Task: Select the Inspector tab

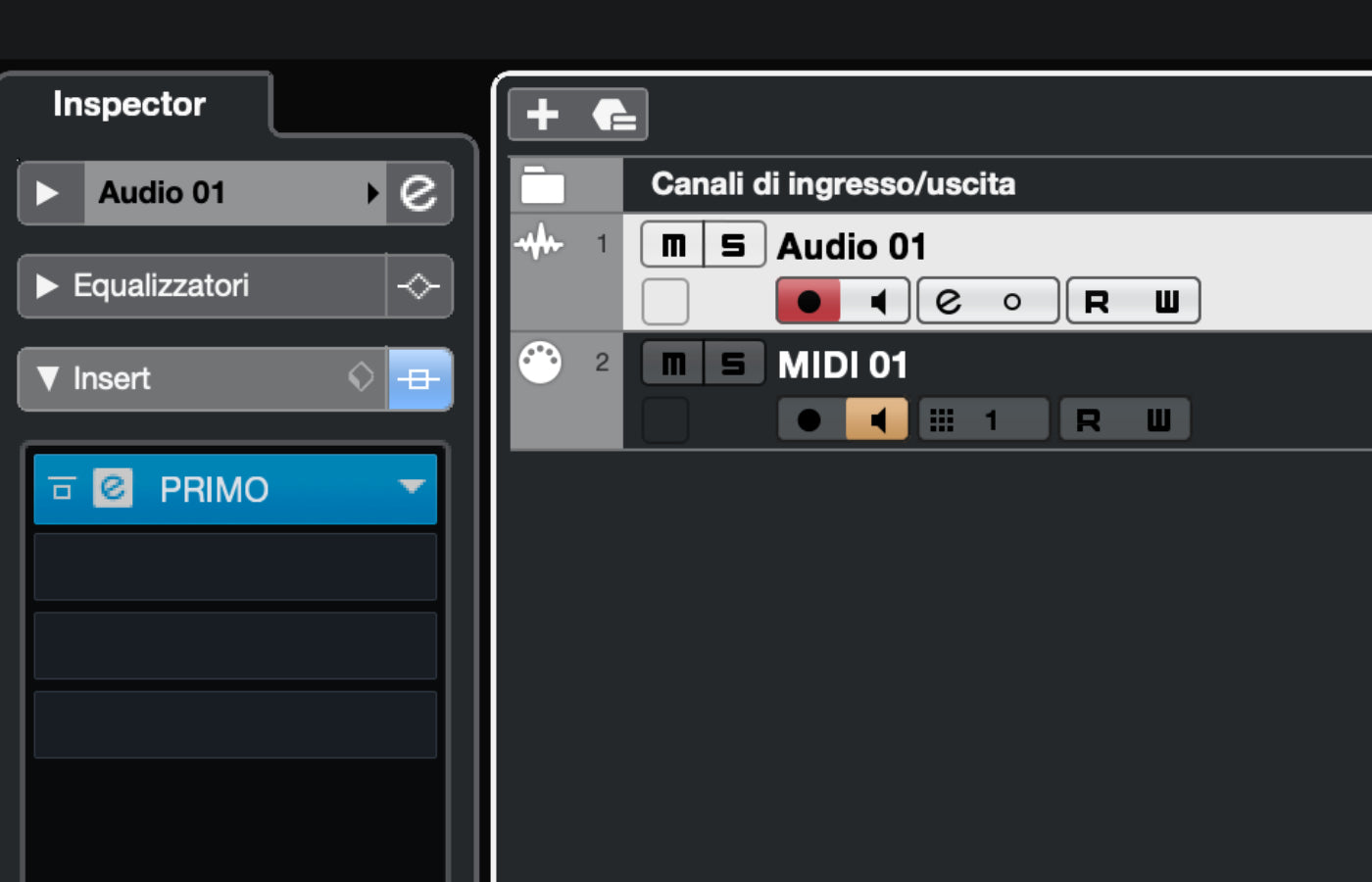Action: pyautogui.click(x=129, y=104)
